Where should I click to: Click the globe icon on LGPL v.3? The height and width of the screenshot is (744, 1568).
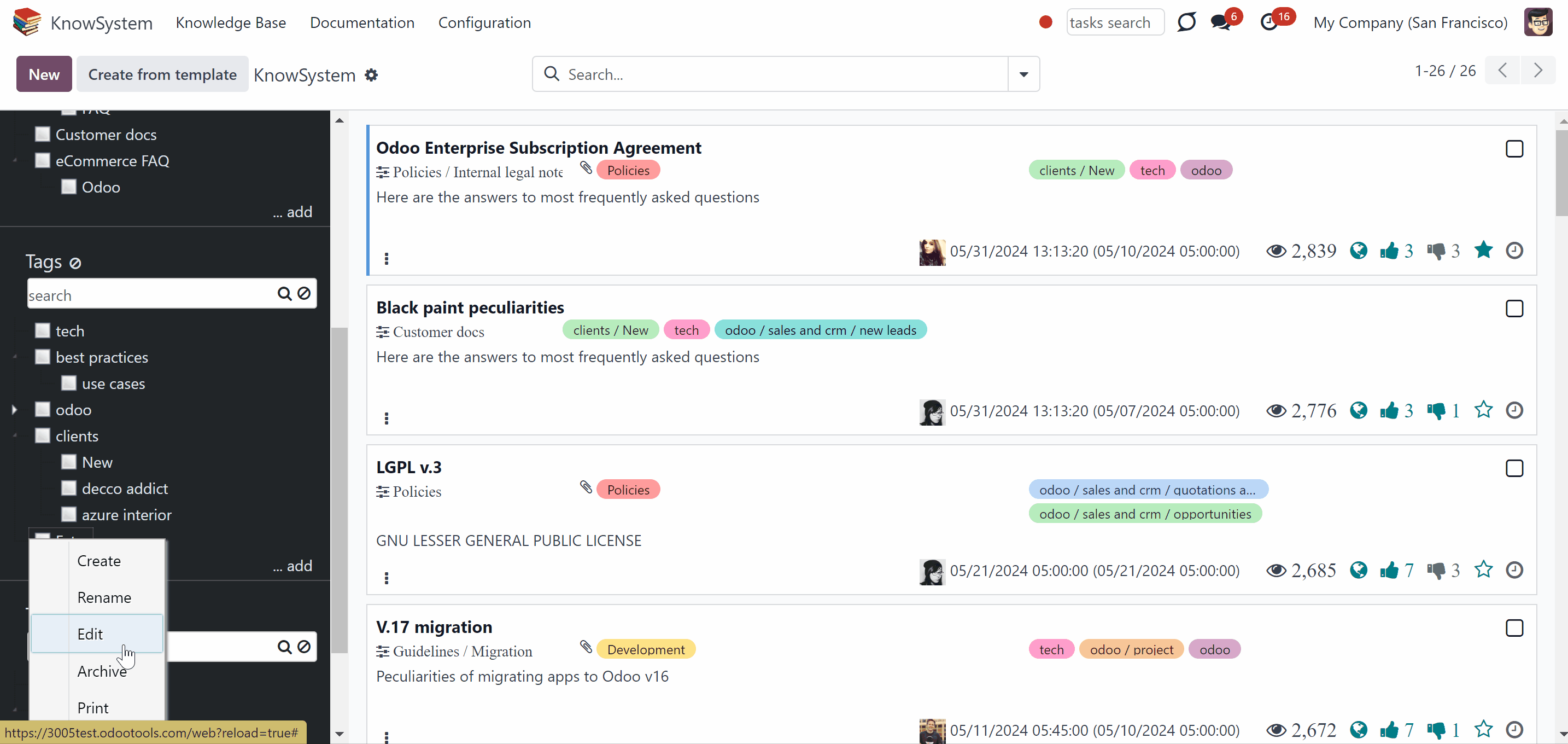[1359, 570]
